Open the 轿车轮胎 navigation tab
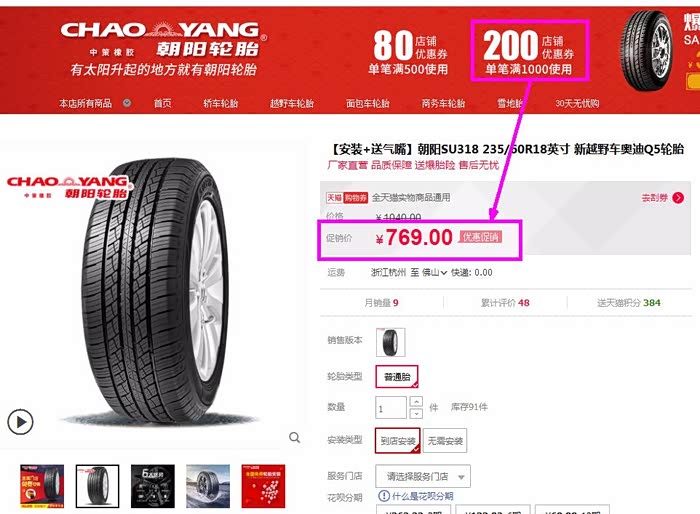Viewport: 700px width, 514px height. 221,103
